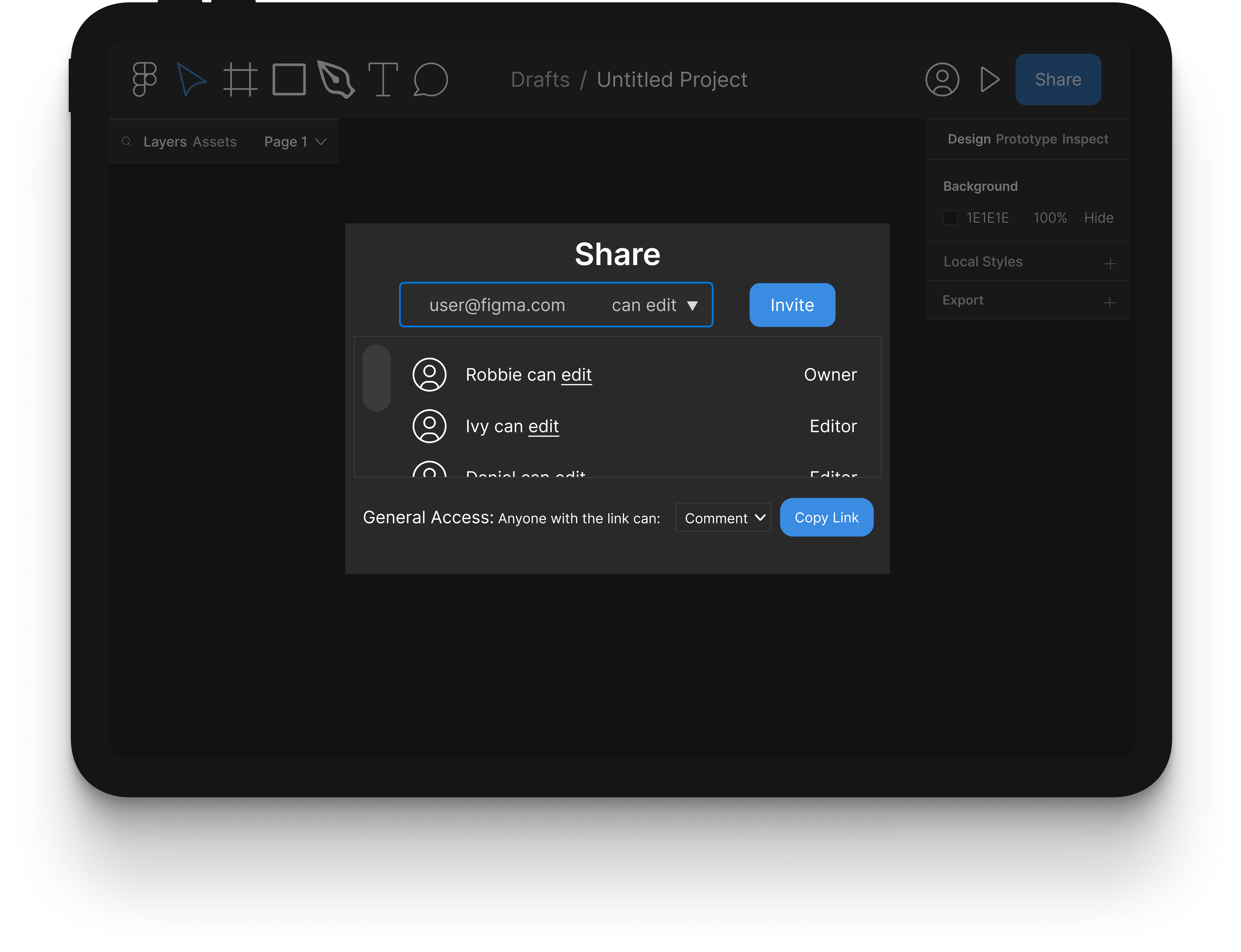Open Ivy's edit permission link

tap(543, 427)
